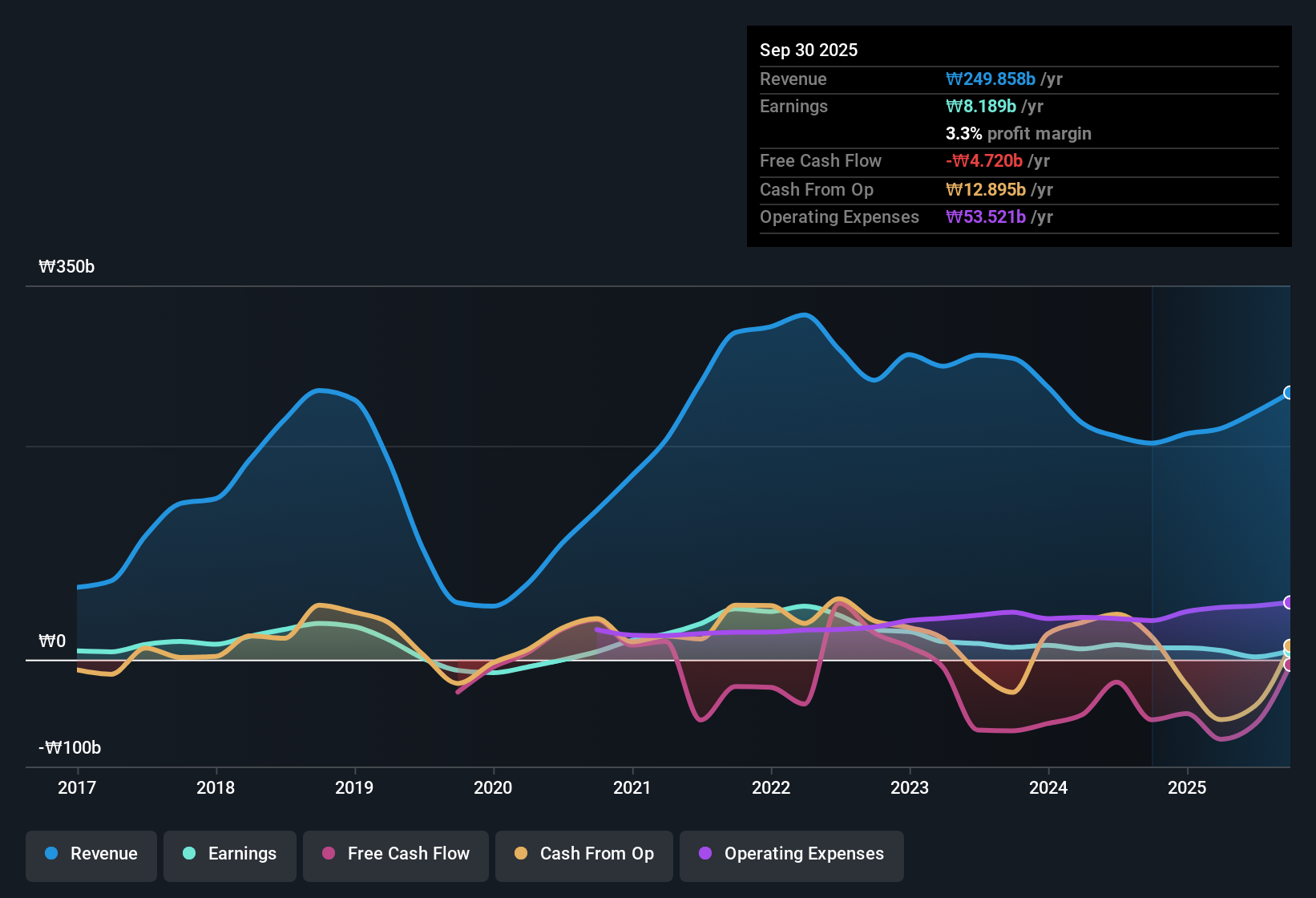Toggle the Revenue series visibility

click(91, 855)
